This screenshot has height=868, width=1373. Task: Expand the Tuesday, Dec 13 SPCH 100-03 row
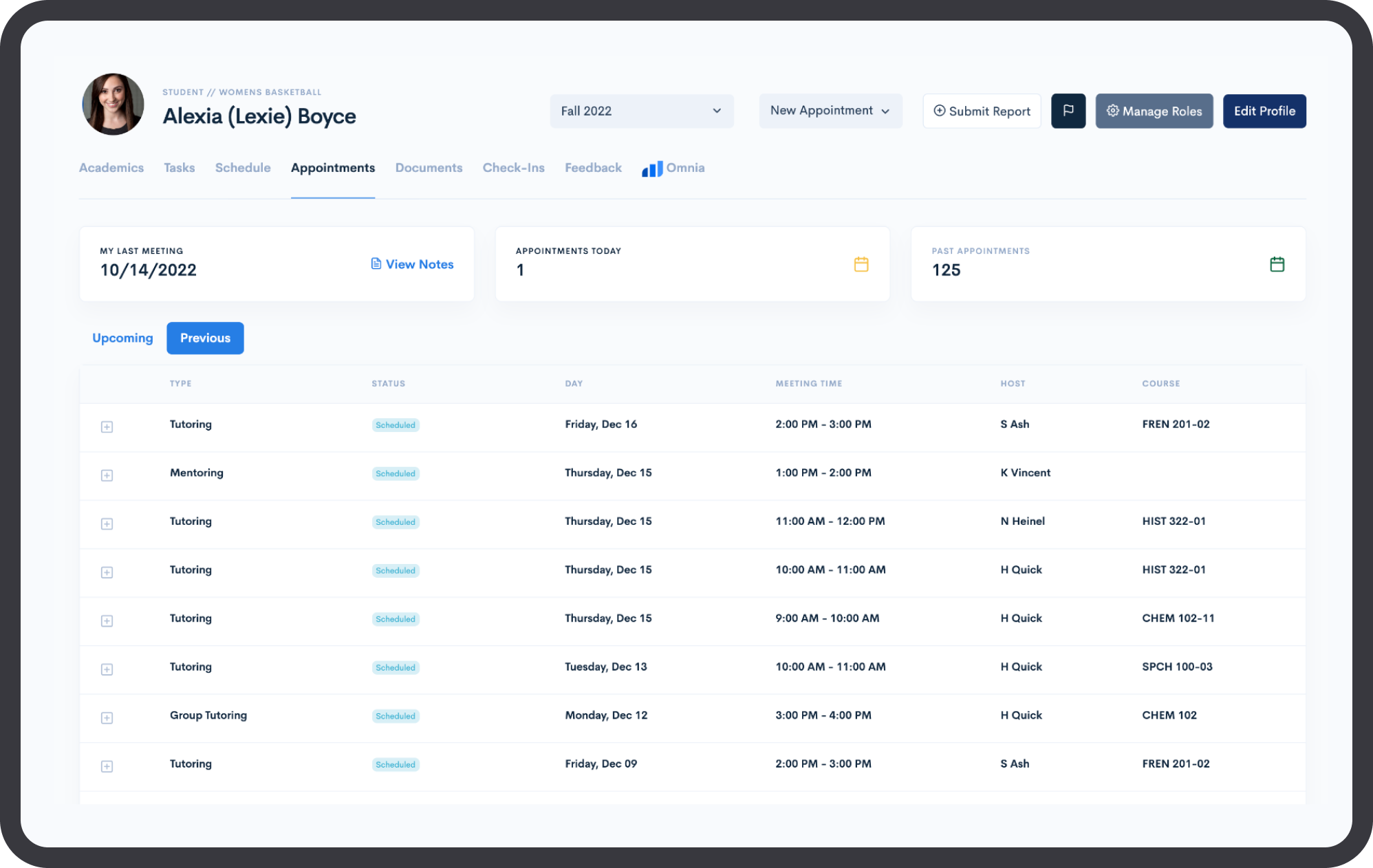click(x=107, y=669)
